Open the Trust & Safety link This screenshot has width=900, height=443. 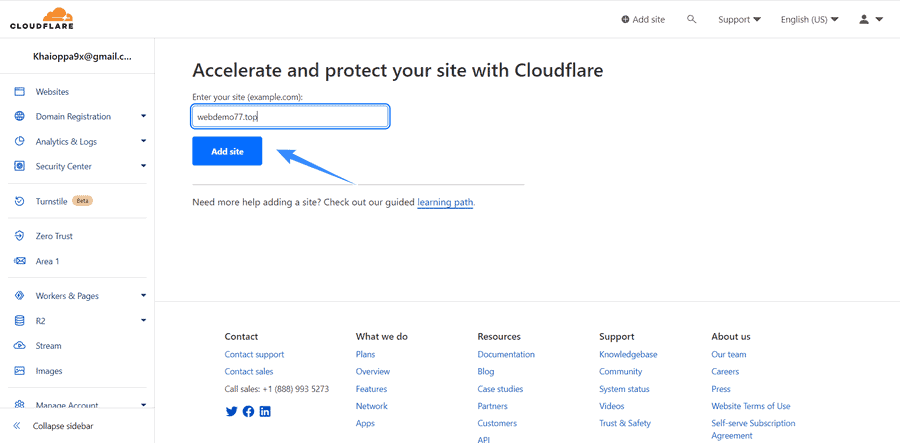click(625, 423)
